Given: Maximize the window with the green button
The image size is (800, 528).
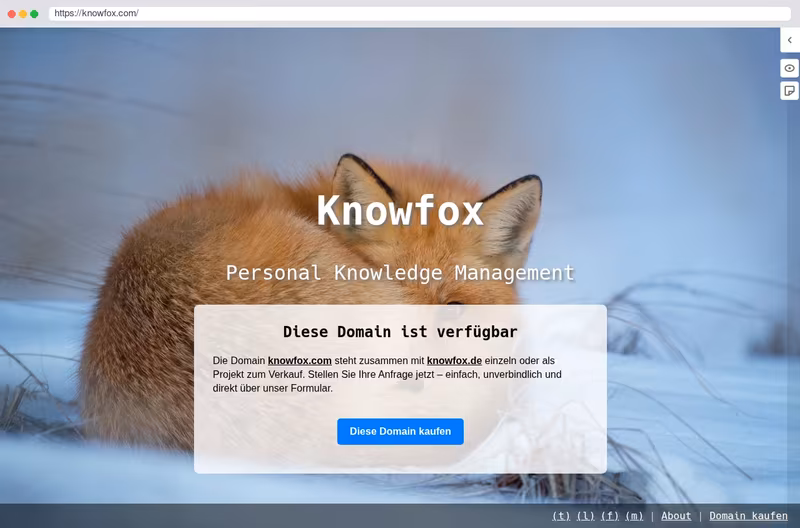Looking at the screenshot, I should click(34, 14).
